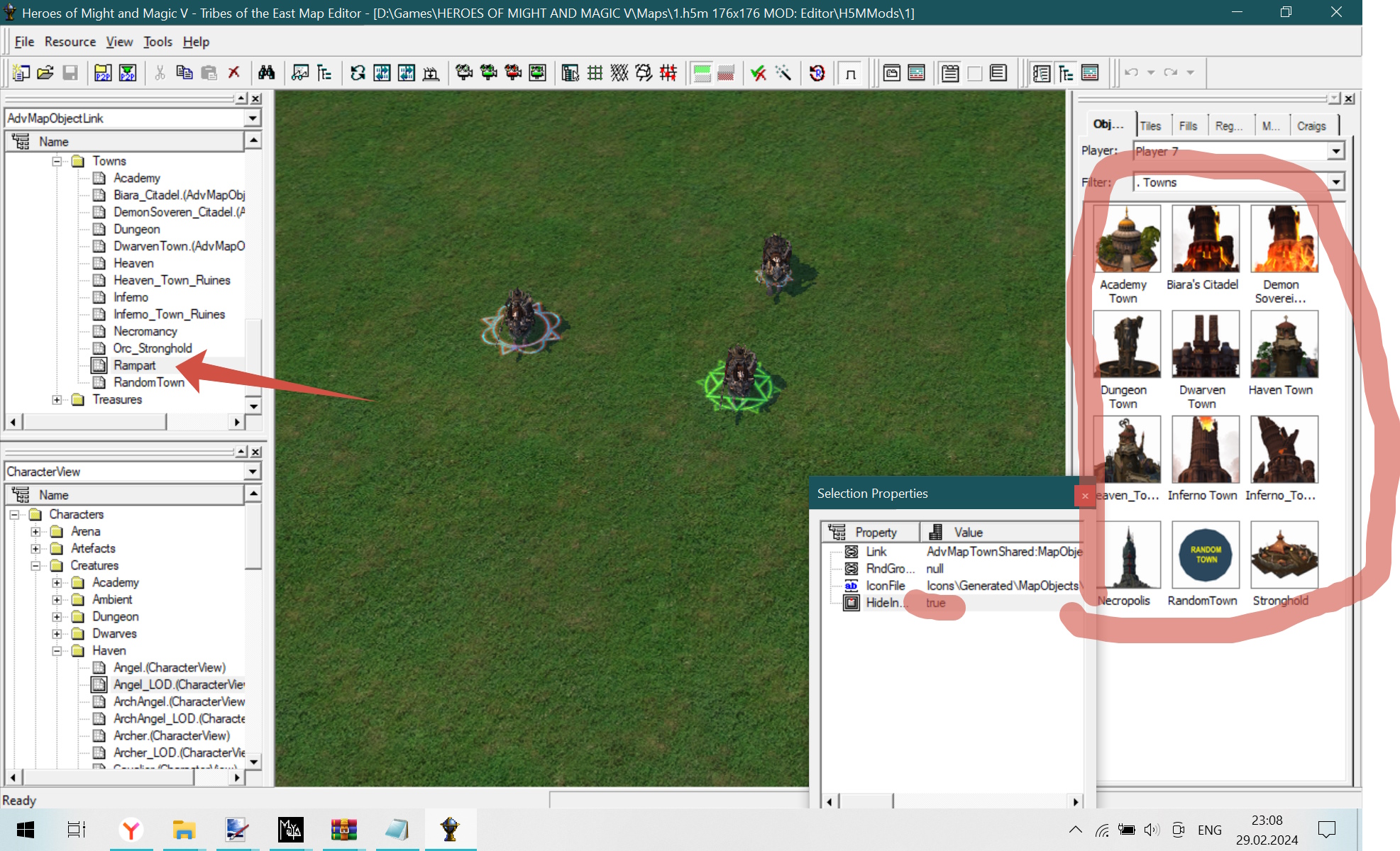Click the HideIn property value true

(936, 603)
